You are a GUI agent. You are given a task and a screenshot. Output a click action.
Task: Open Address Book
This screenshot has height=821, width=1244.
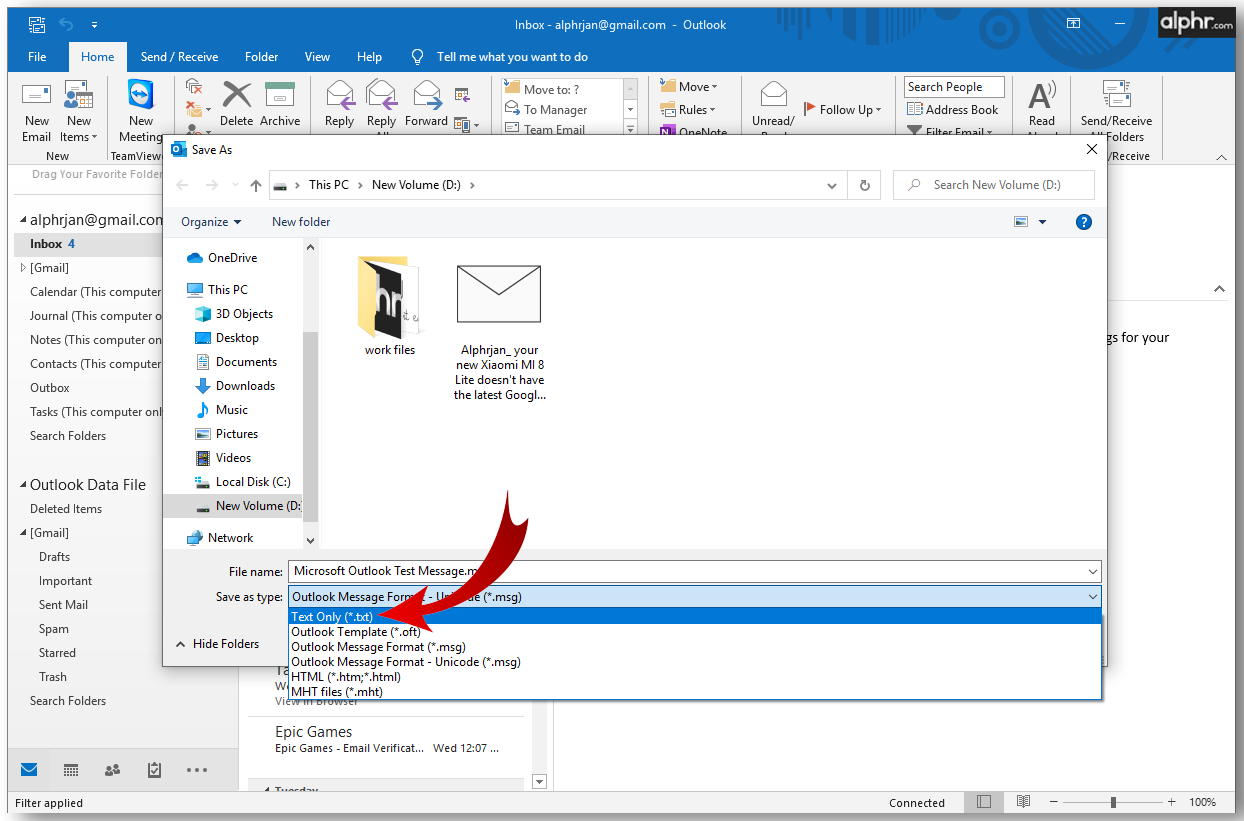click(952, 110)
